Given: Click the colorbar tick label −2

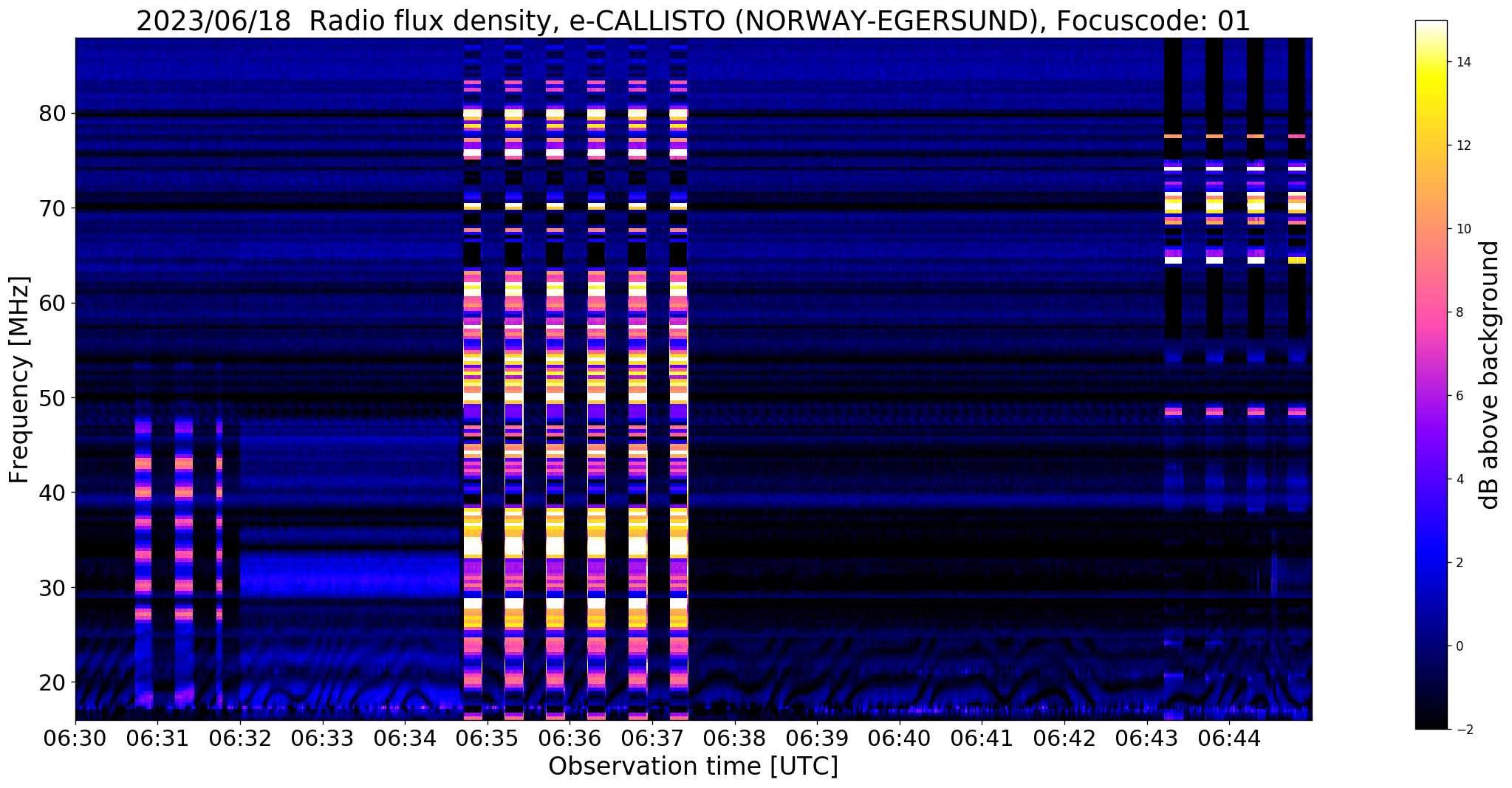Looking at the screenshot, I should click(x=1463, y=730).
